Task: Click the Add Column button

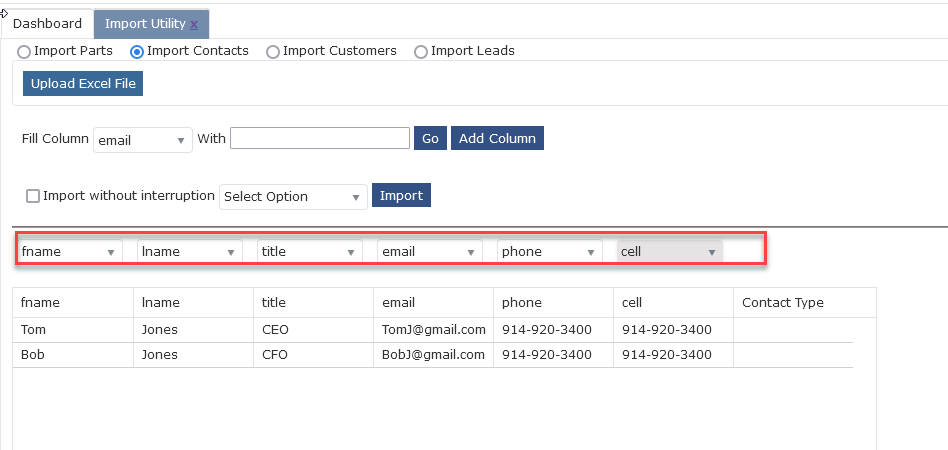Action: coord(497,139)
